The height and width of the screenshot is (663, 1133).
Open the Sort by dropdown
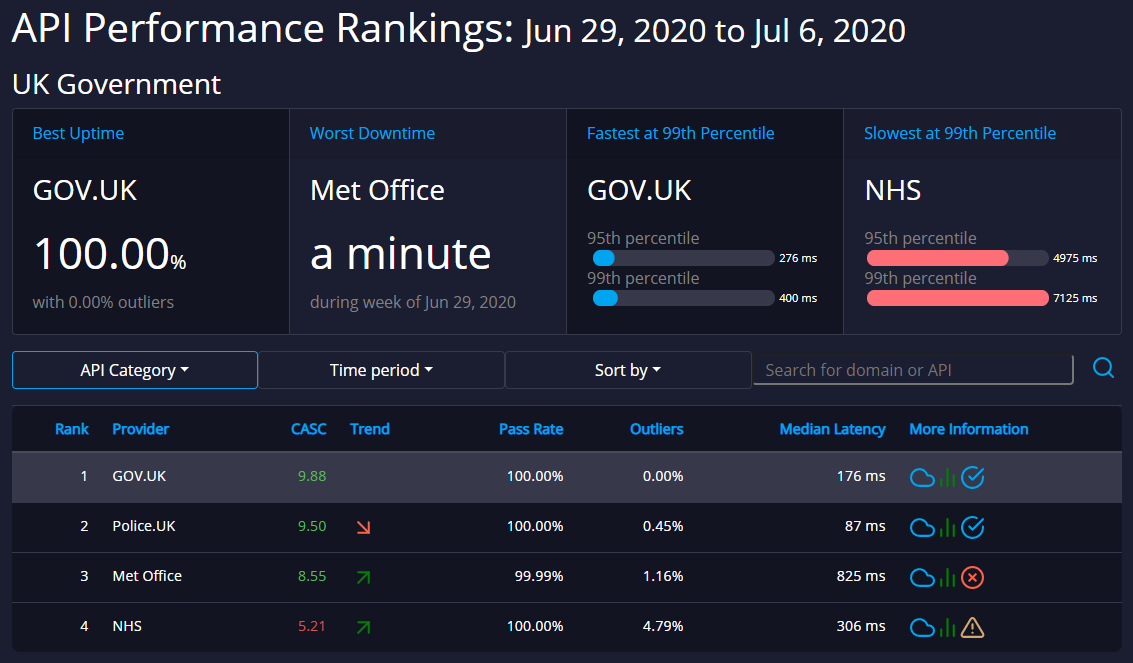(628, 370)
